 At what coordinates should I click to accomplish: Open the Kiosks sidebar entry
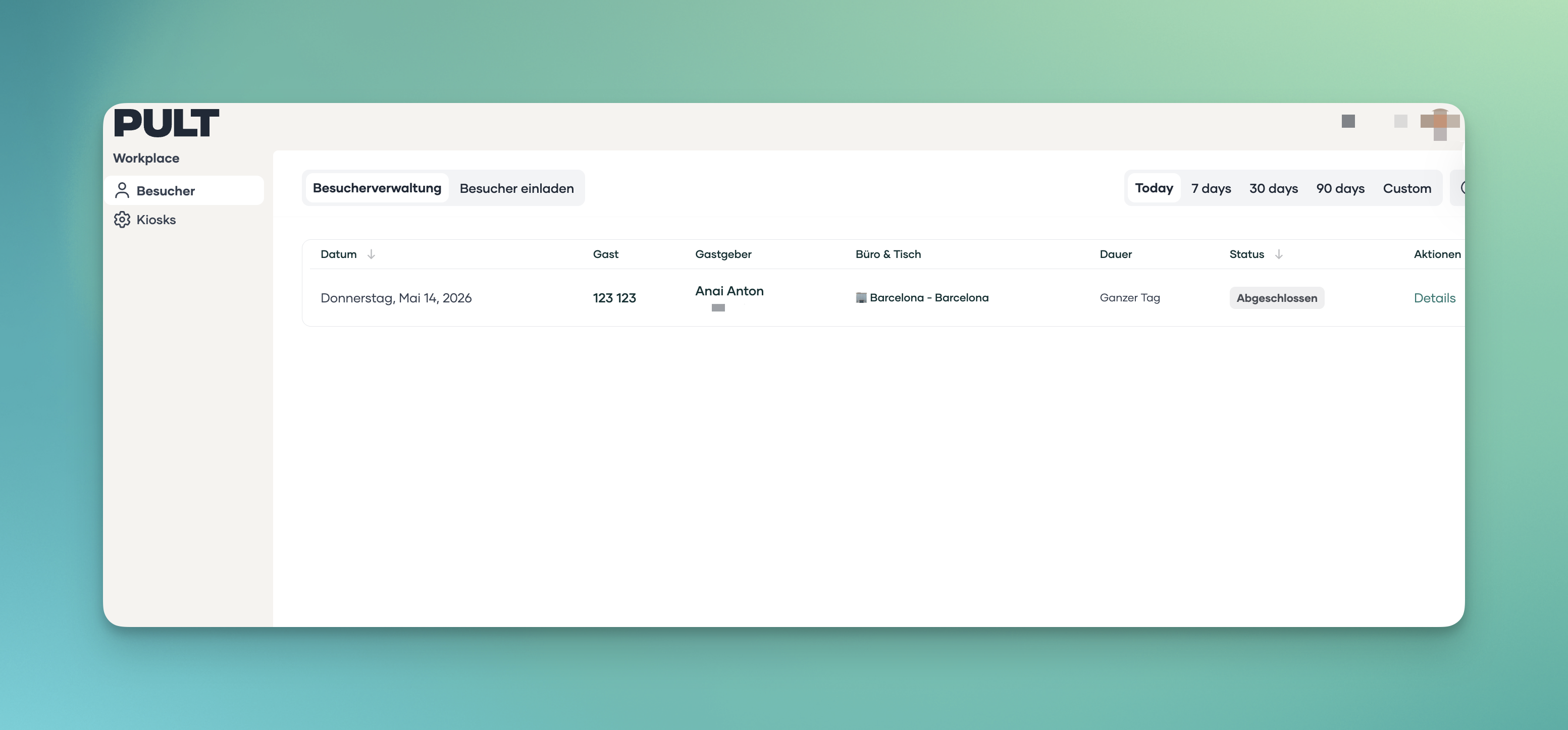click(184, 219)
